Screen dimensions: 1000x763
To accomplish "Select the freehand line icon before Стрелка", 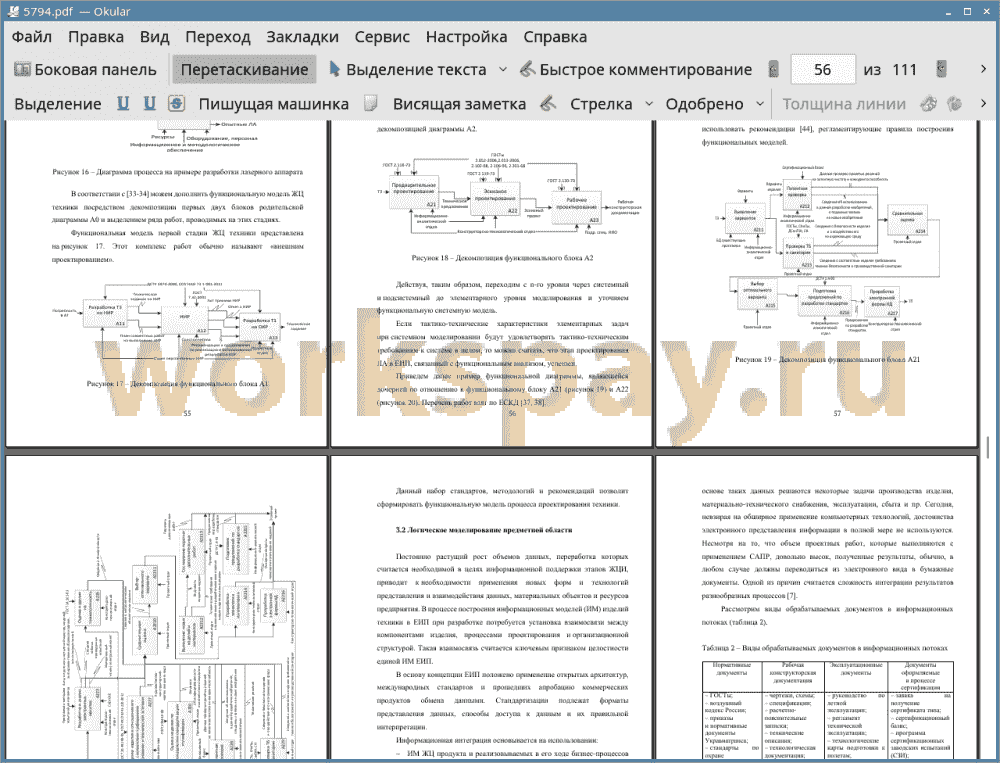I will [548, 103].
